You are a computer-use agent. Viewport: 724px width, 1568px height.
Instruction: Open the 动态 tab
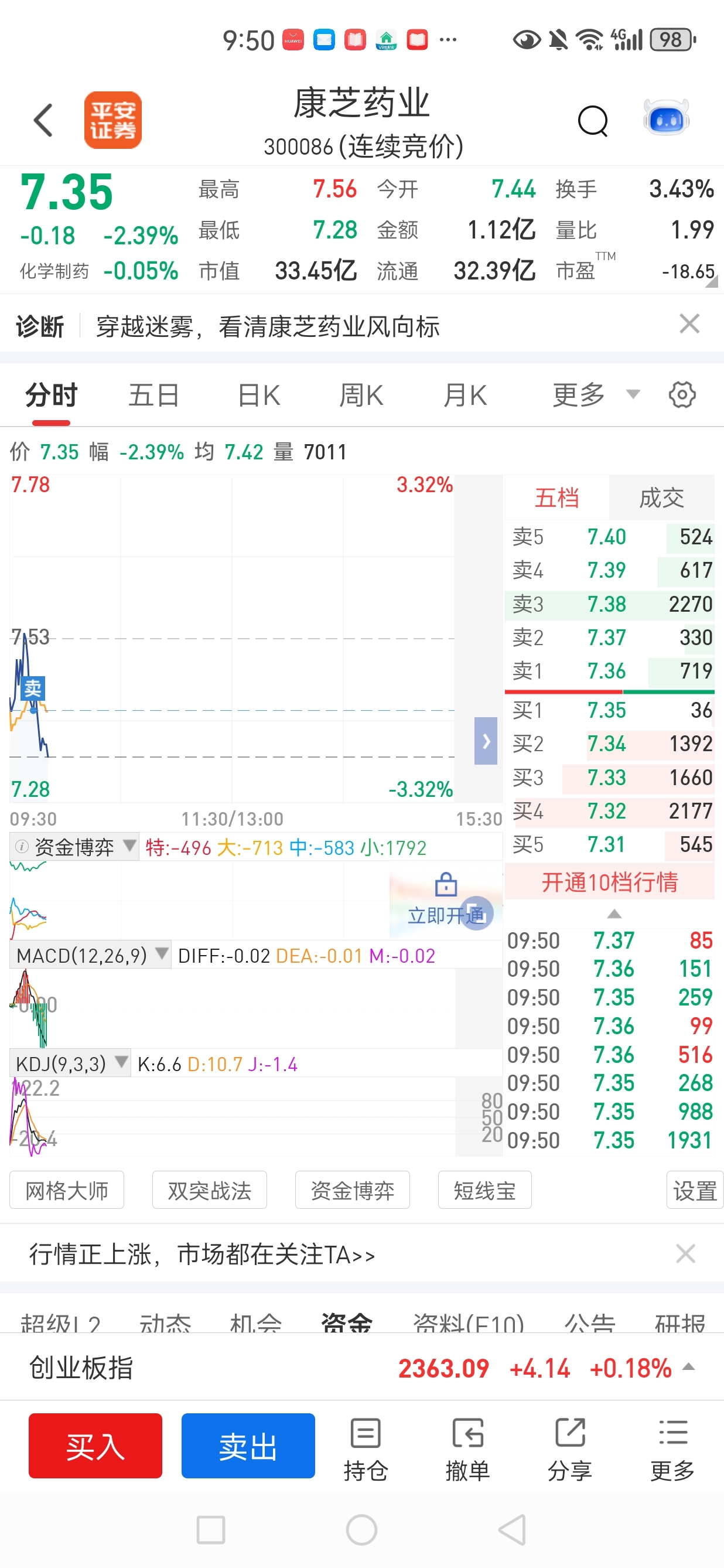(x=165, y=1323)
